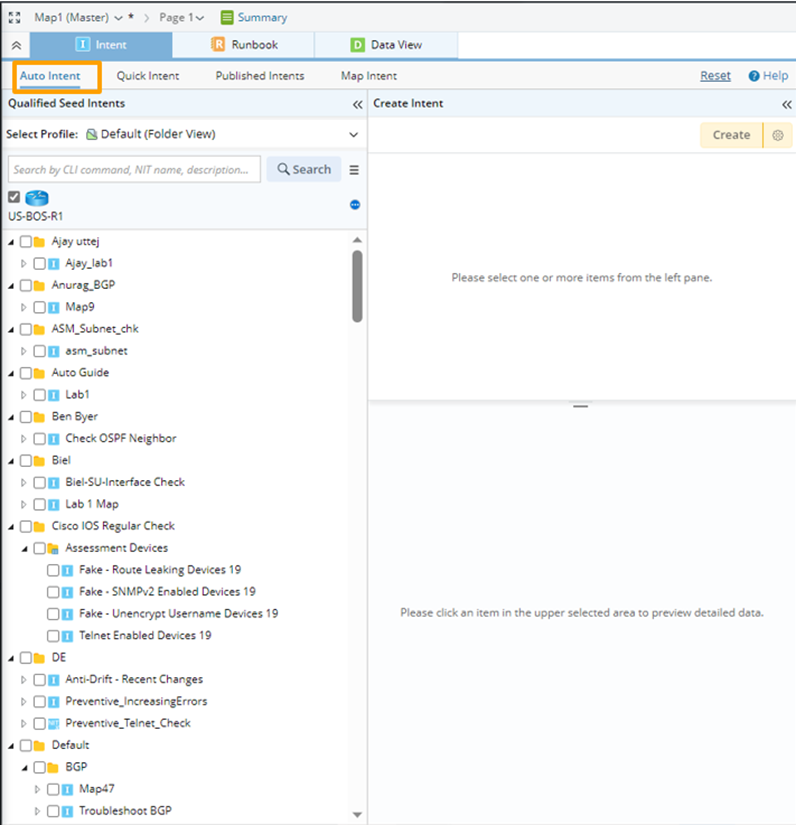Switch to the Data View tab

(386, 45)
